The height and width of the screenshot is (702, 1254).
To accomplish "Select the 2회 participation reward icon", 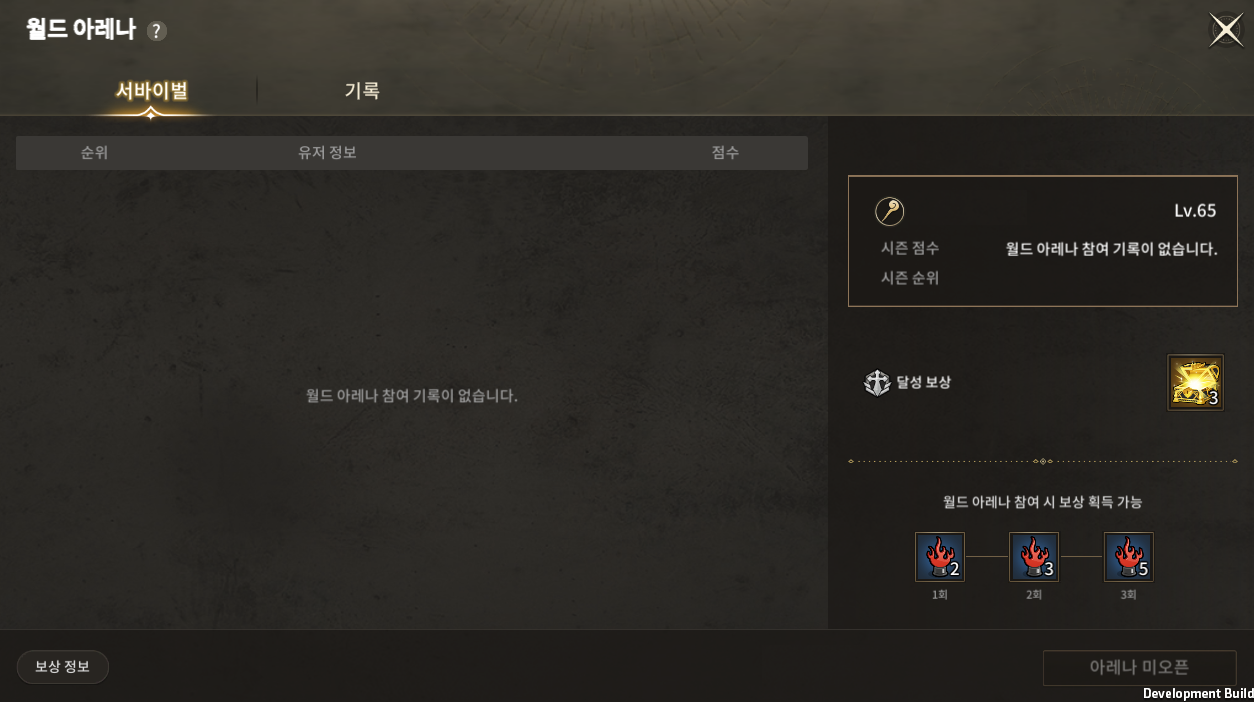I will pyautogui.click(x=1034, y=557).
